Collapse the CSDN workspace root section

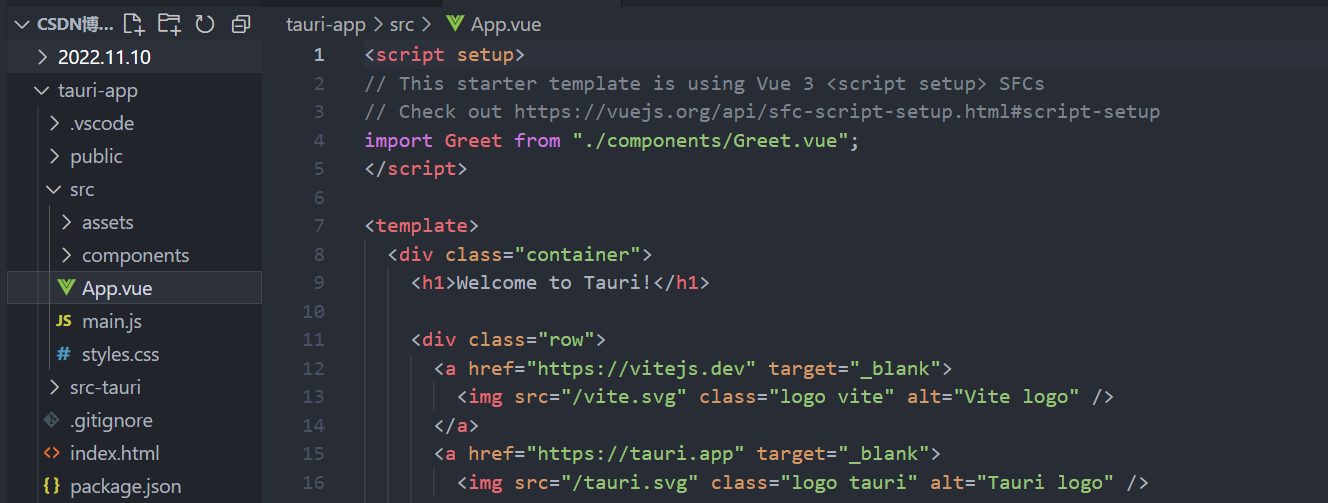point(22,24)
